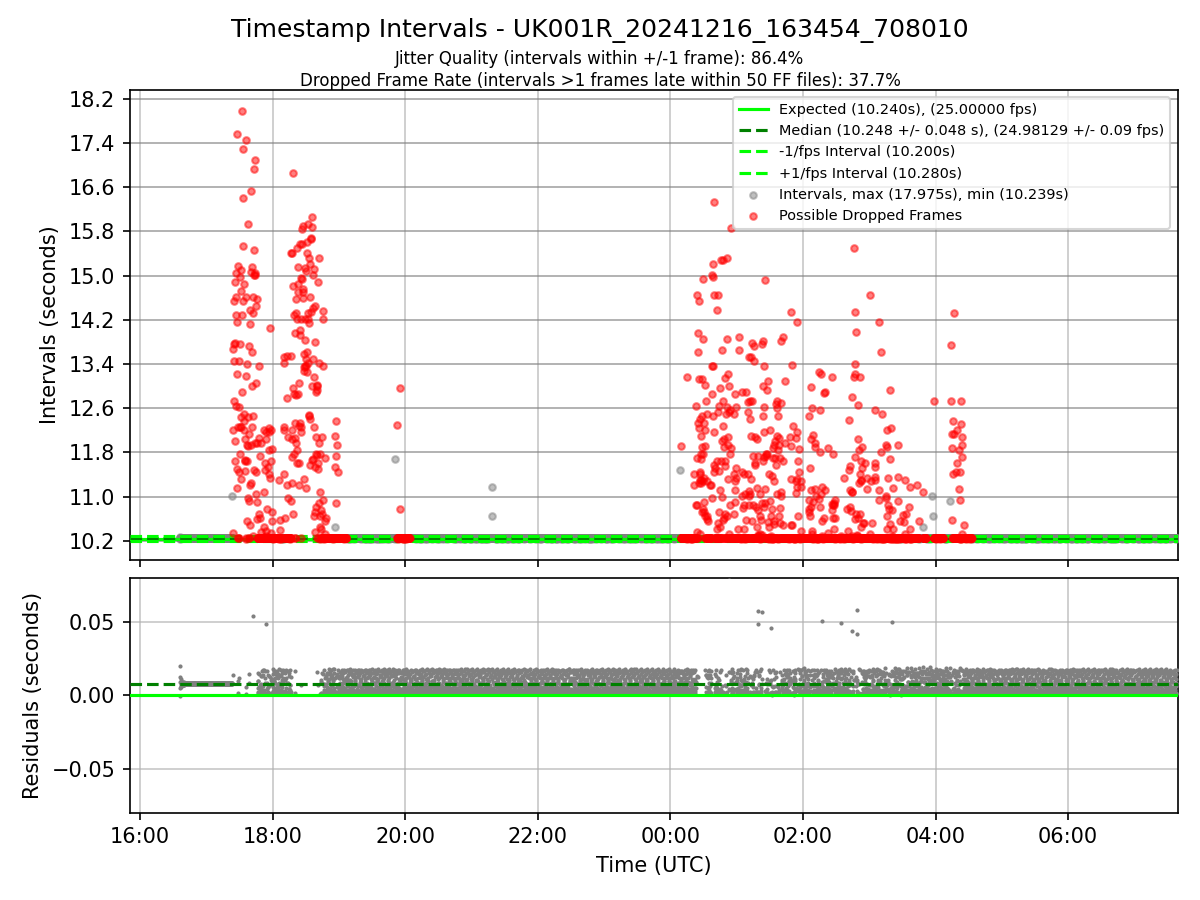Click the x-axis tick label "20:00"
This screenshot has width=1200, height=900.
[405, 836]
